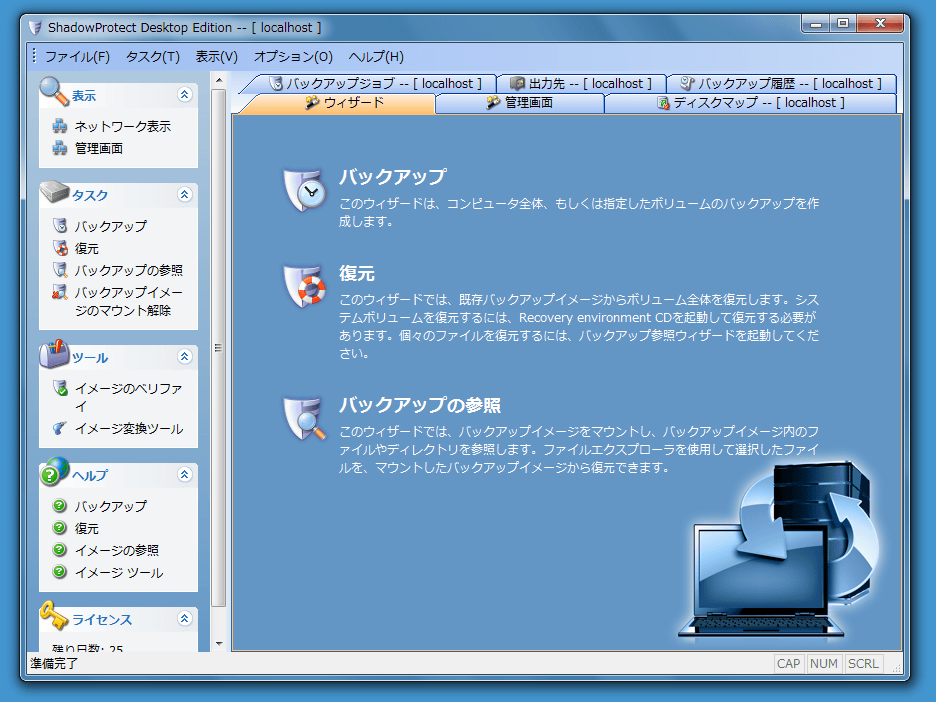The height and width of the screenshot is (702, 936).
Task: Open バックアップの参照 in タスク panel
Action: pos(128,270)
